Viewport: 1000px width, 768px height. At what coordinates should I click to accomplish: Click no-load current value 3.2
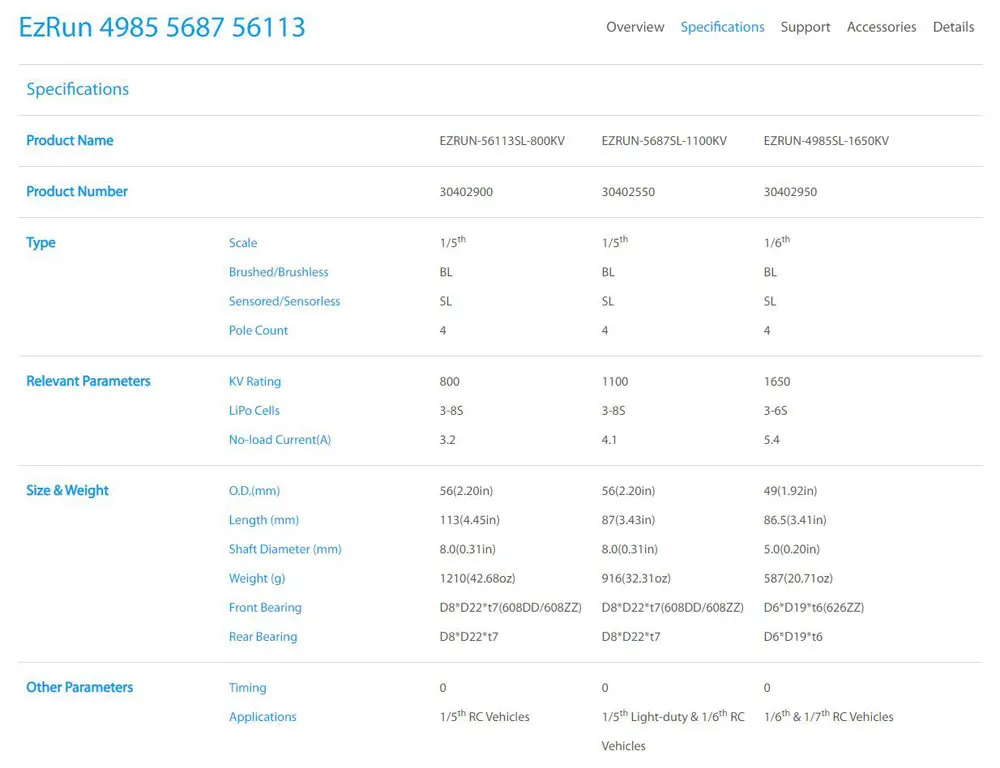(447, 440)
